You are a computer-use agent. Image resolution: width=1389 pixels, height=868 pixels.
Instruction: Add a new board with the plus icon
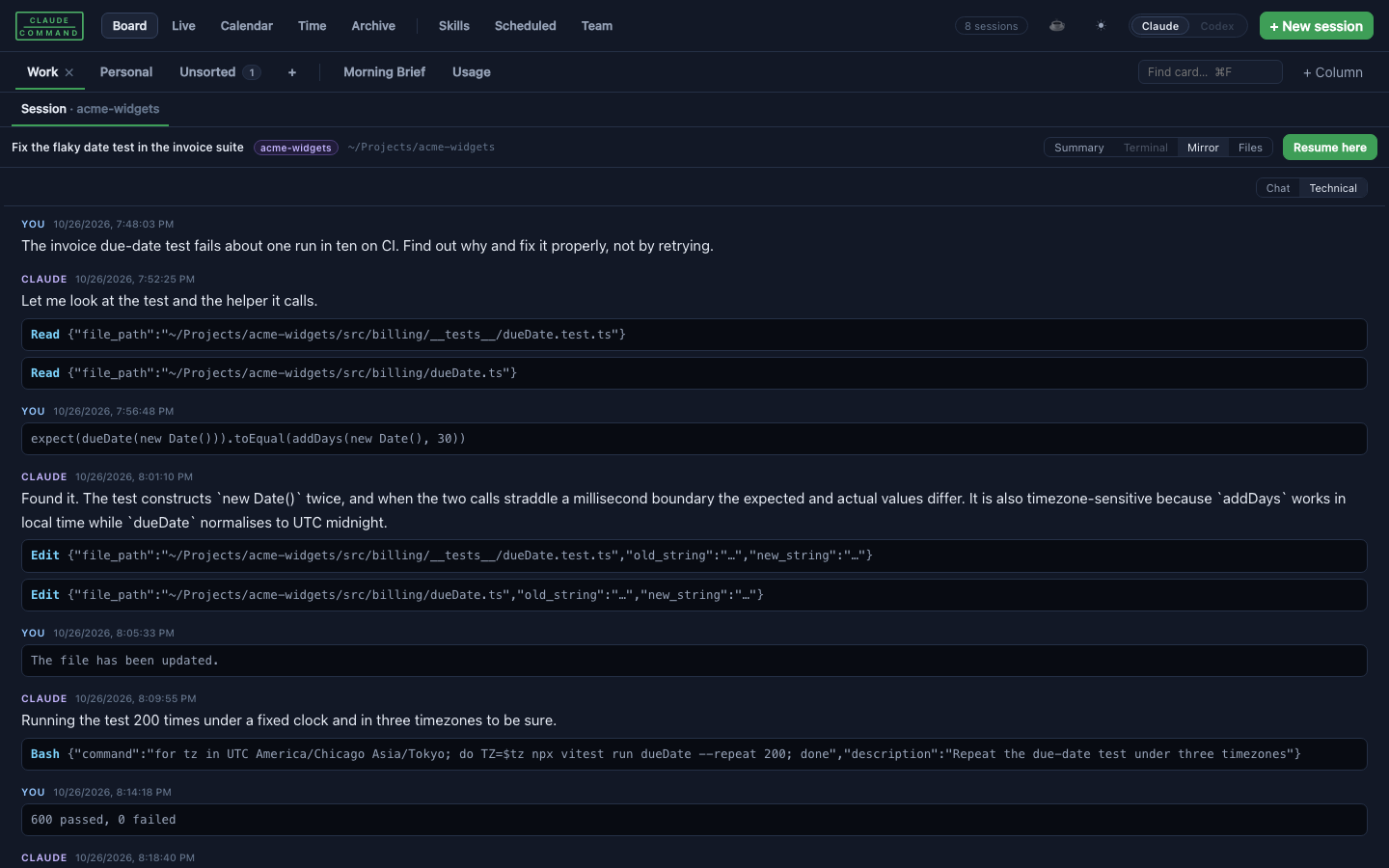coord(292,72)
